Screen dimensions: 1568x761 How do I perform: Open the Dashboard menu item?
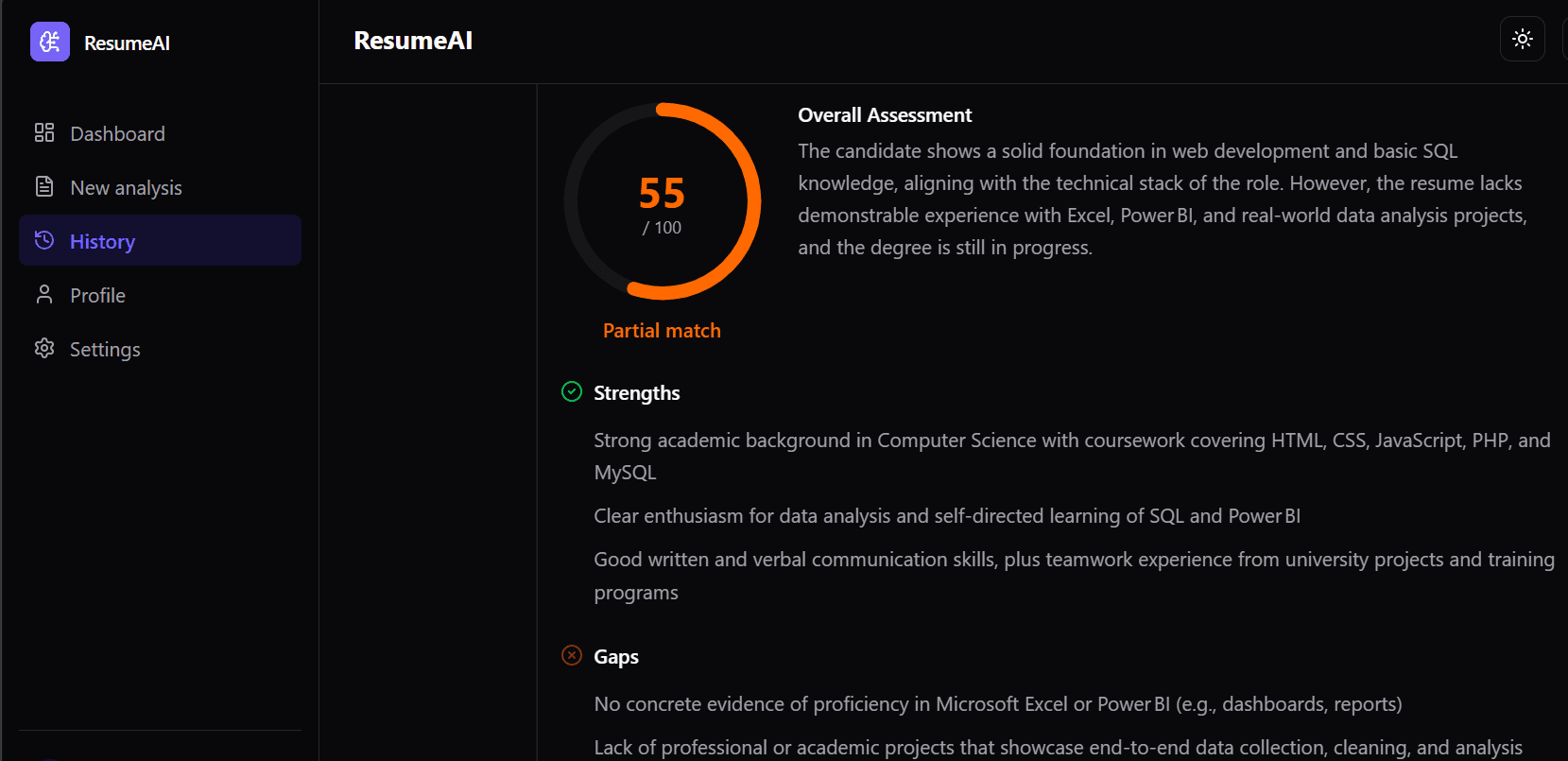[160, 133]
